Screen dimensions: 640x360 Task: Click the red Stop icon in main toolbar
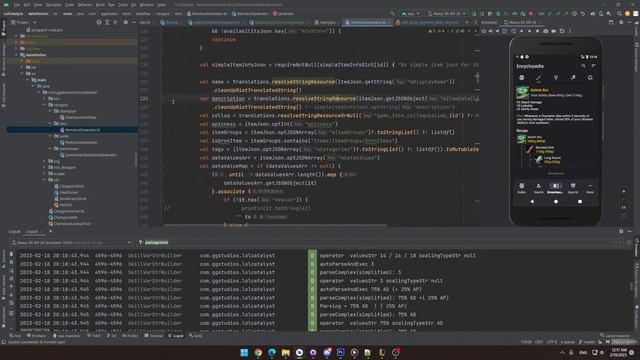click(531, 13)
